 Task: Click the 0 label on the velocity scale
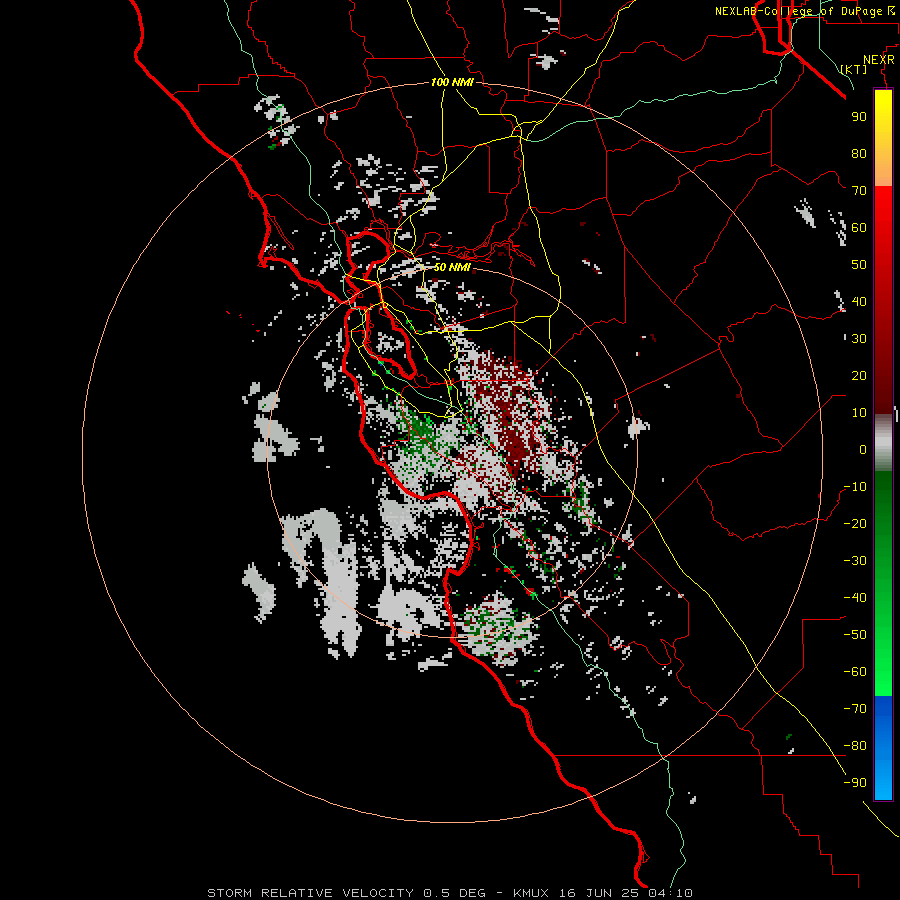[x=863, y=450]
